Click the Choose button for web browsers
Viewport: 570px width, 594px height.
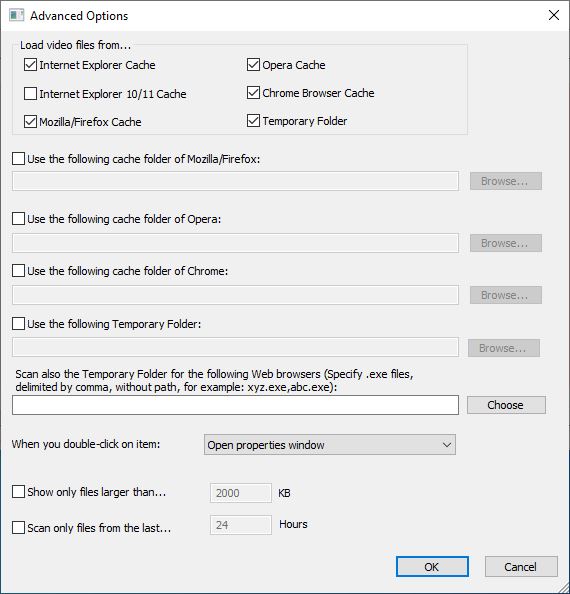(x=506, y=405)
